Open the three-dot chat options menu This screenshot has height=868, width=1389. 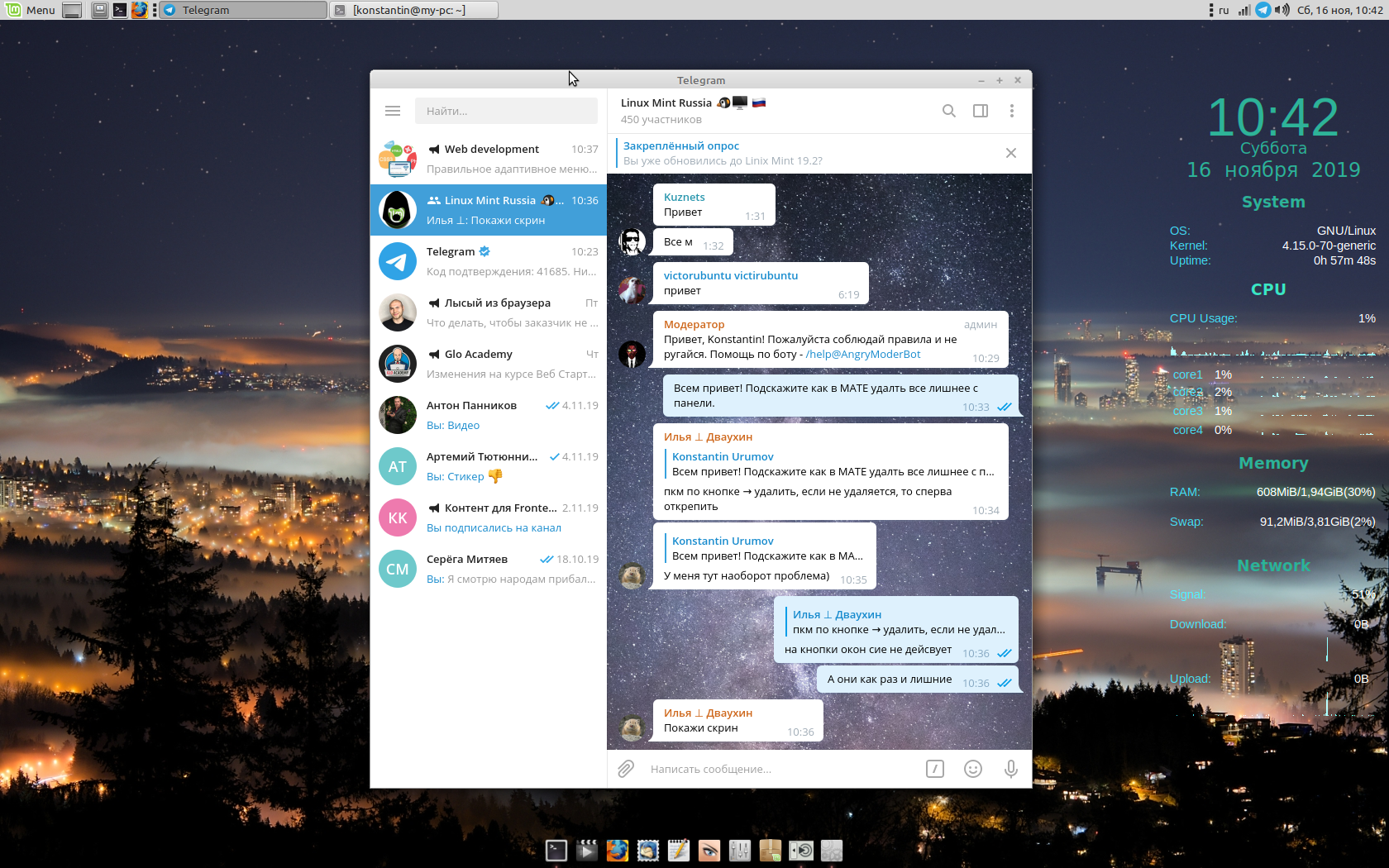pyautogui.click(x=1011, y=111)
